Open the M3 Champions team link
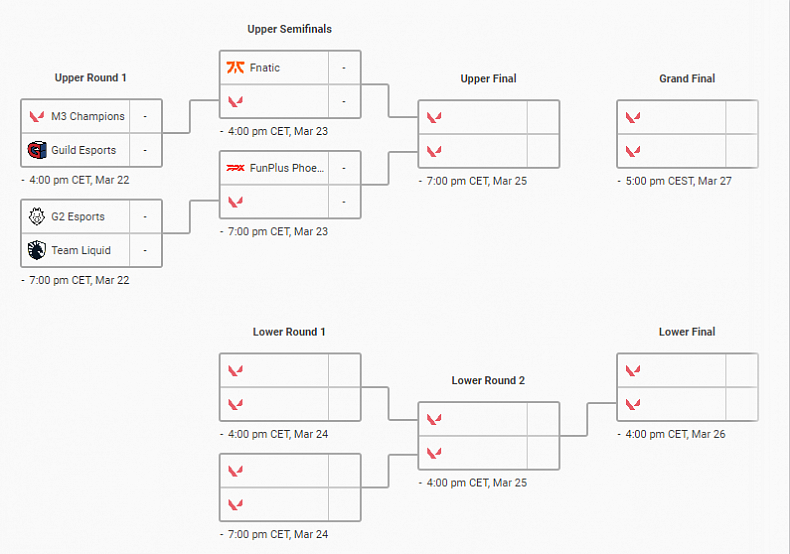Viewport: 790px width, 554px height. [x=88, y=116]
